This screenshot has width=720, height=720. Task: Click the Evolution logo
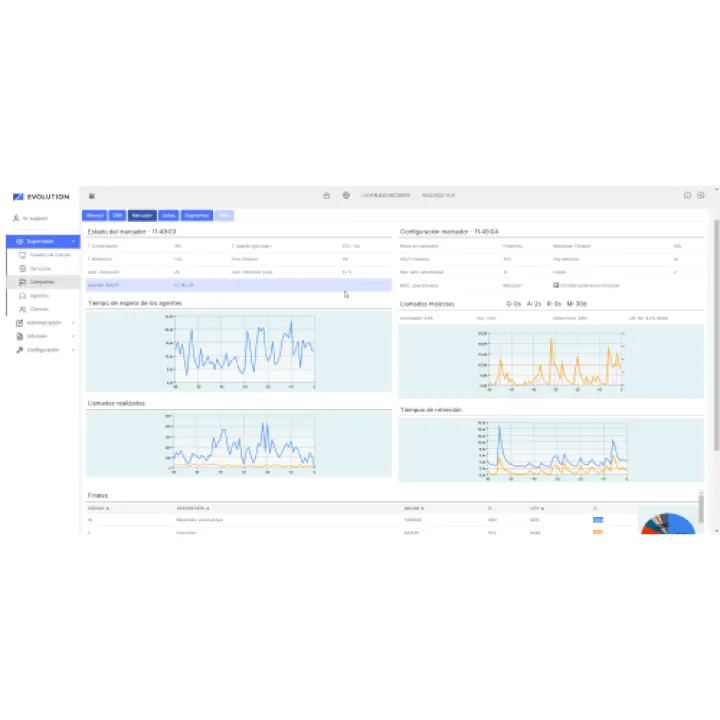41,197
